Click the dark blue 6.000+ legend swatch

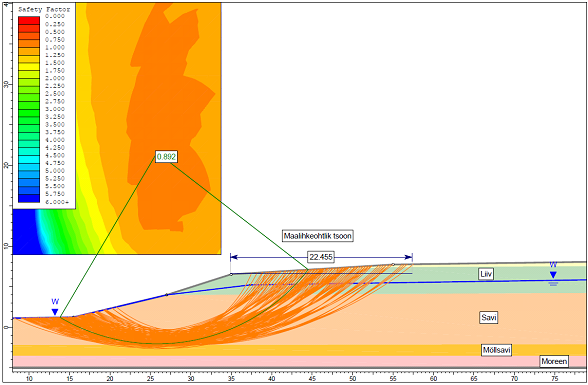click(29, 198)
